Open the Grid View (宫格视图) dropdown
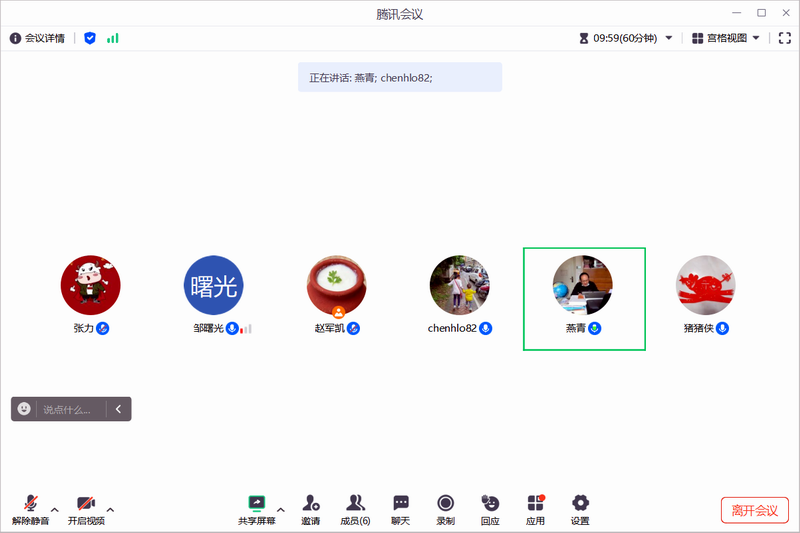The width and height of the screenshot is (800, 533). point(726,38)
